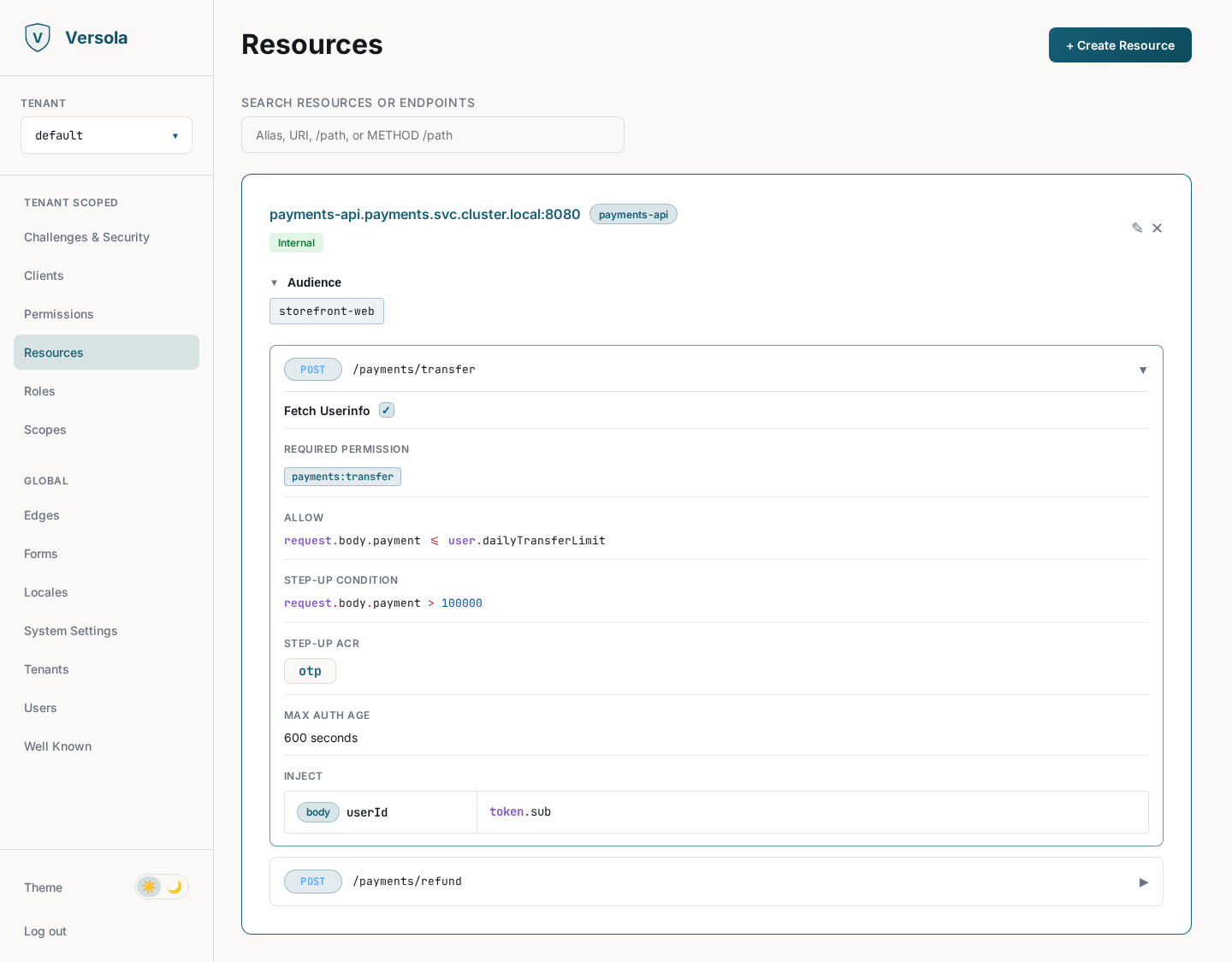Click POST badge of /payments/refund
Screen dimensions: 1232x962
pyautogui.click(x=313, y=882)
